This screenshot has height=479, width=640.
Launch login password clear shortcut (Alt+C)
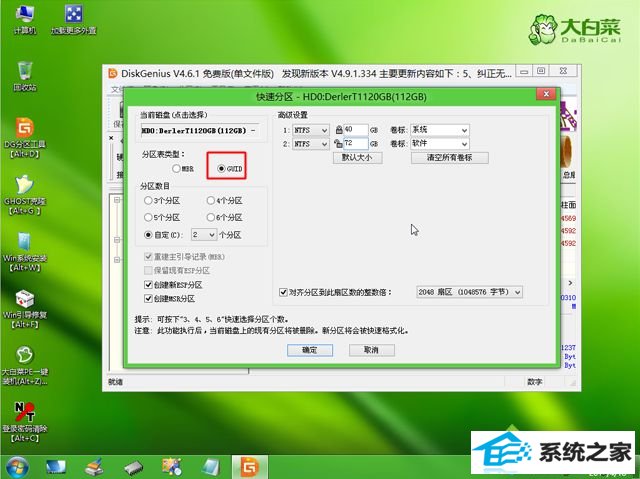(25, 422)
